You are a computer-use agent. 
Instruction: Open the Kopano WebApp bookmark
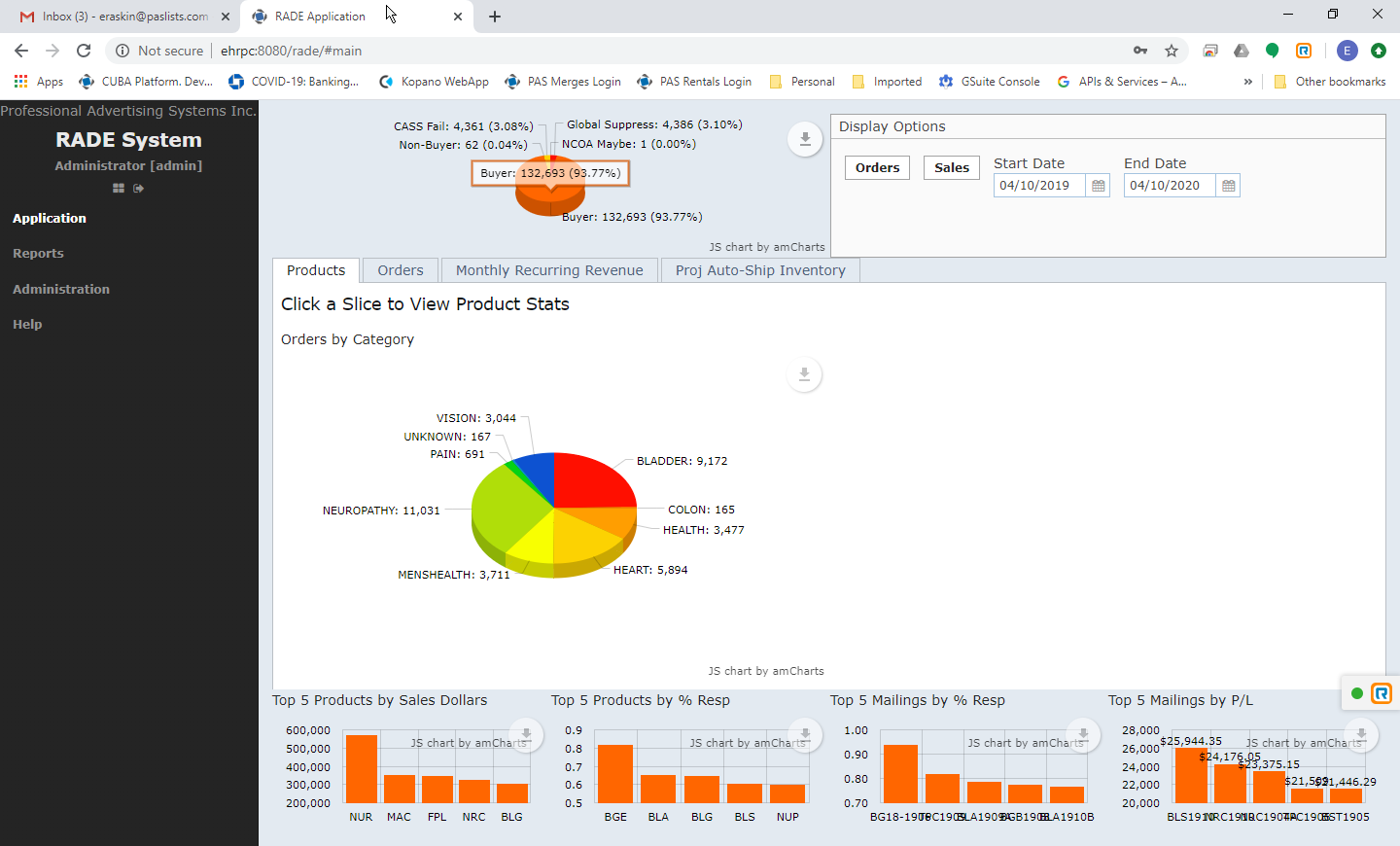[434, 82]
